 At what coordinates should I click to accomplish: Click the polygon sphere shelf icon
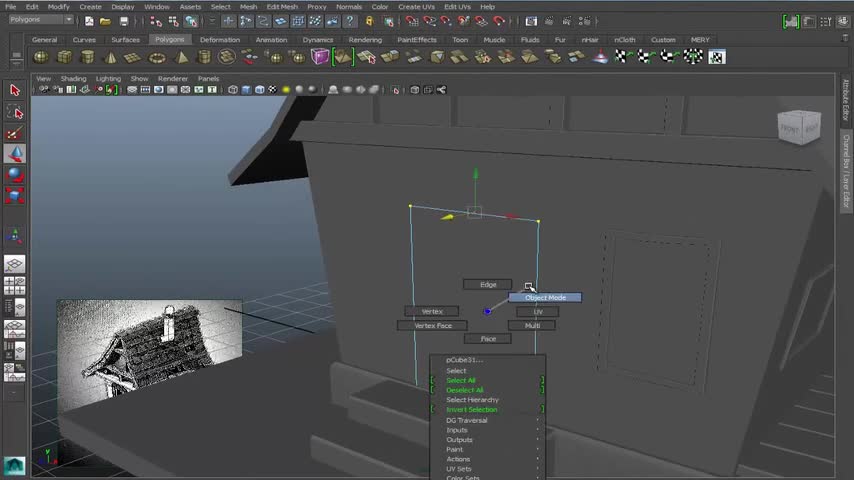tap(41, 57)
